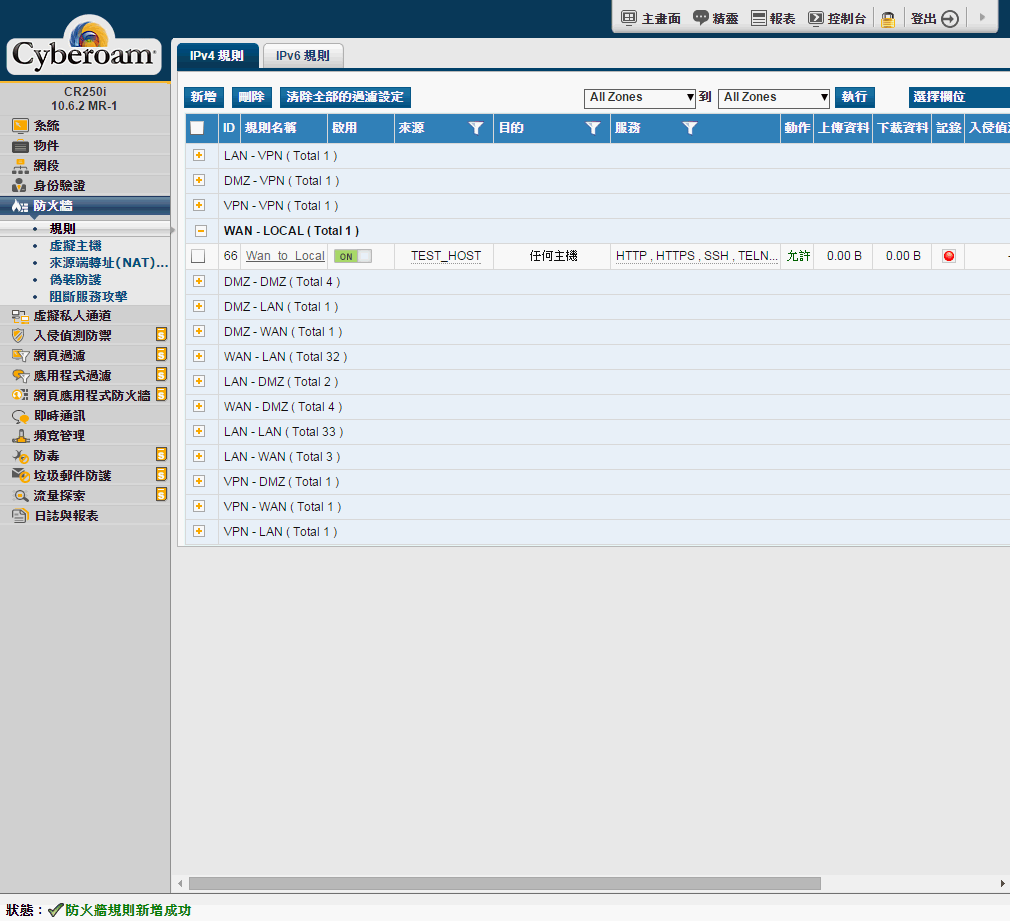Select 偽裝防護 submenu item
This screenshot has height=921, width=1010.
coord(75,280)
